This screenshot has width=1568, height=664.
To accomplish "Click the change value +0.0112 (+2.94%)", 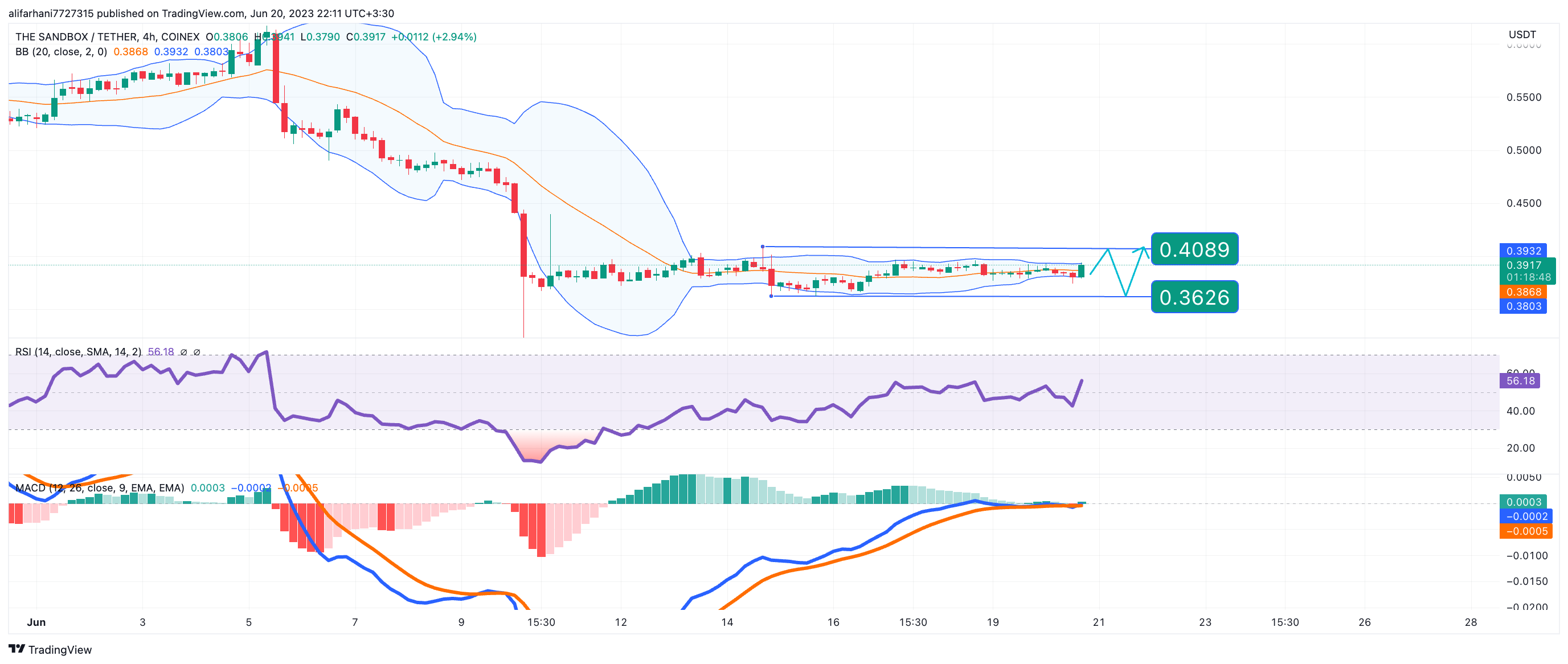I will [x=434, y=36].
